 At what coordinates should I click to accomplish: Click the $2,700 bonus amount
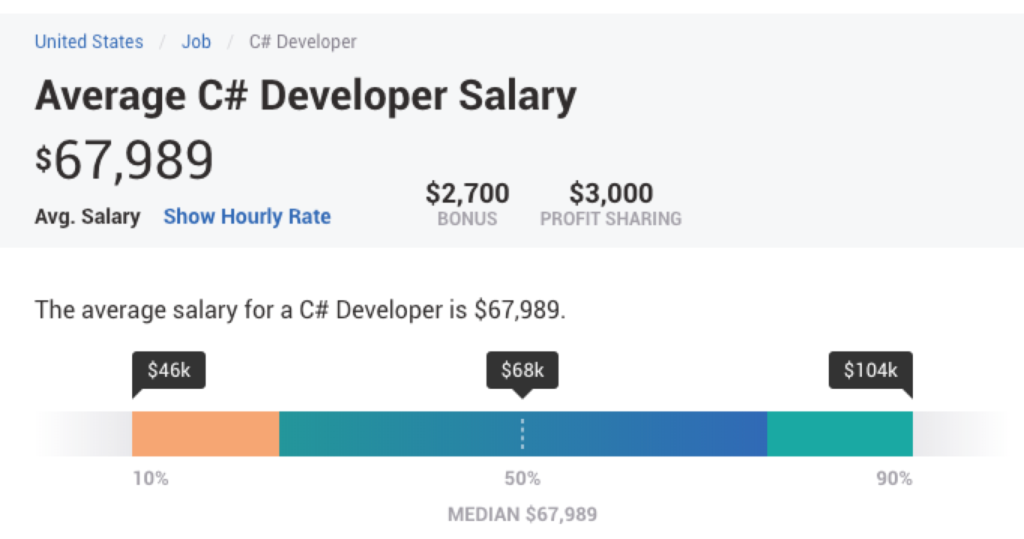pos(467,193)
